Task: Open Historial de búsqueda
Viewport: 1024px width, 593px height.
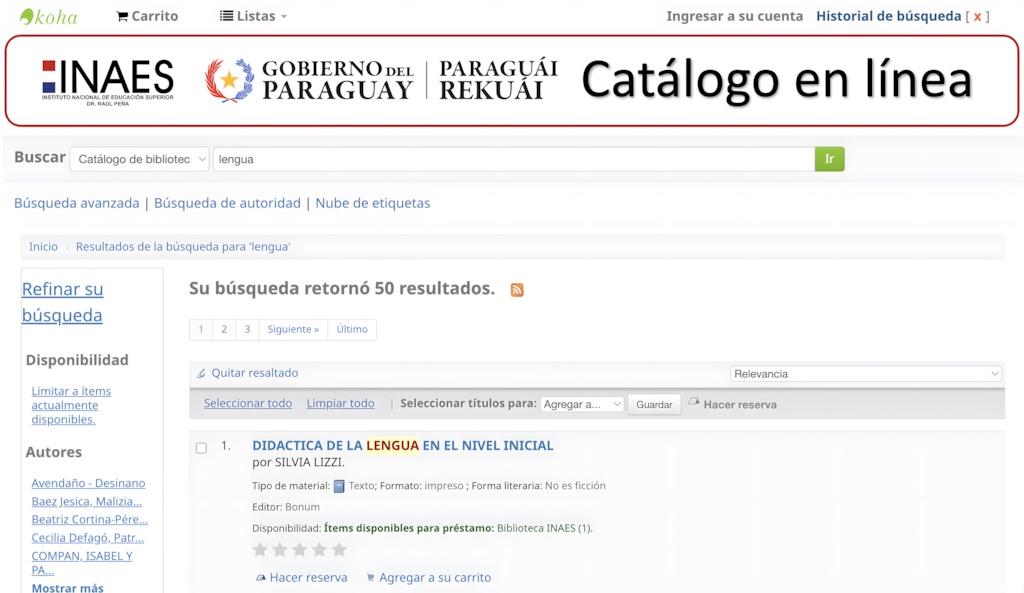Action: coord(889,16)
